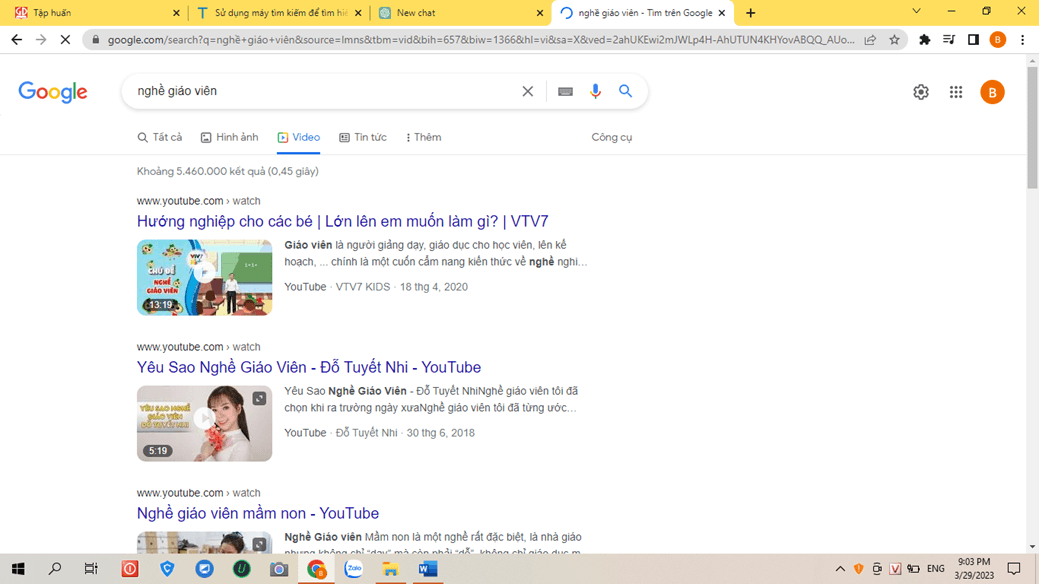The height and width of the screenshot is (584, 1039).
Task: Expand the tab search chevron
Action: [x=916, y=12]
